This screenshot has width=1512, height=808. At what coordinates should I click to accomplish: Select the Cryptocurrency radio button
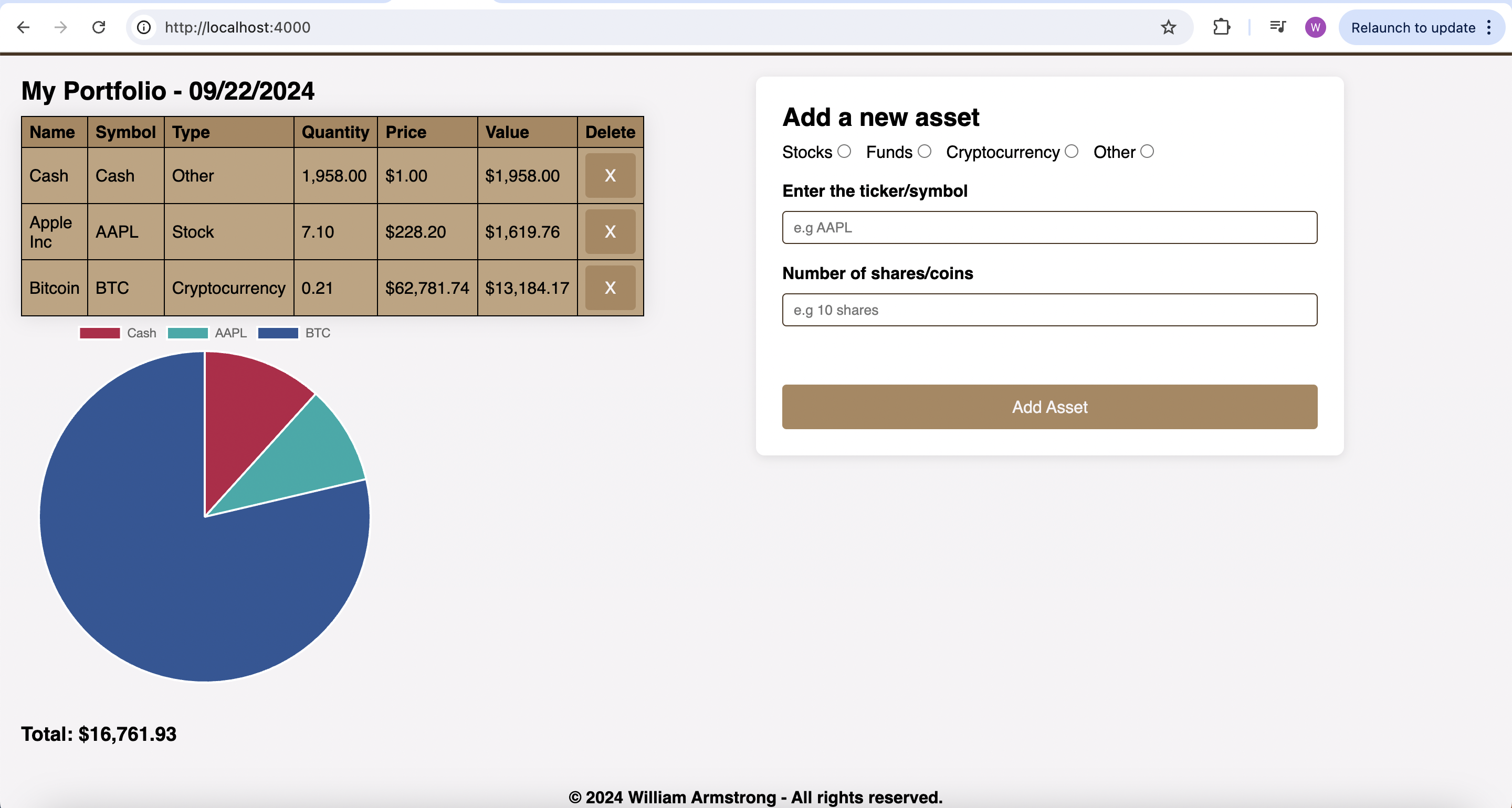[1070, 151]
